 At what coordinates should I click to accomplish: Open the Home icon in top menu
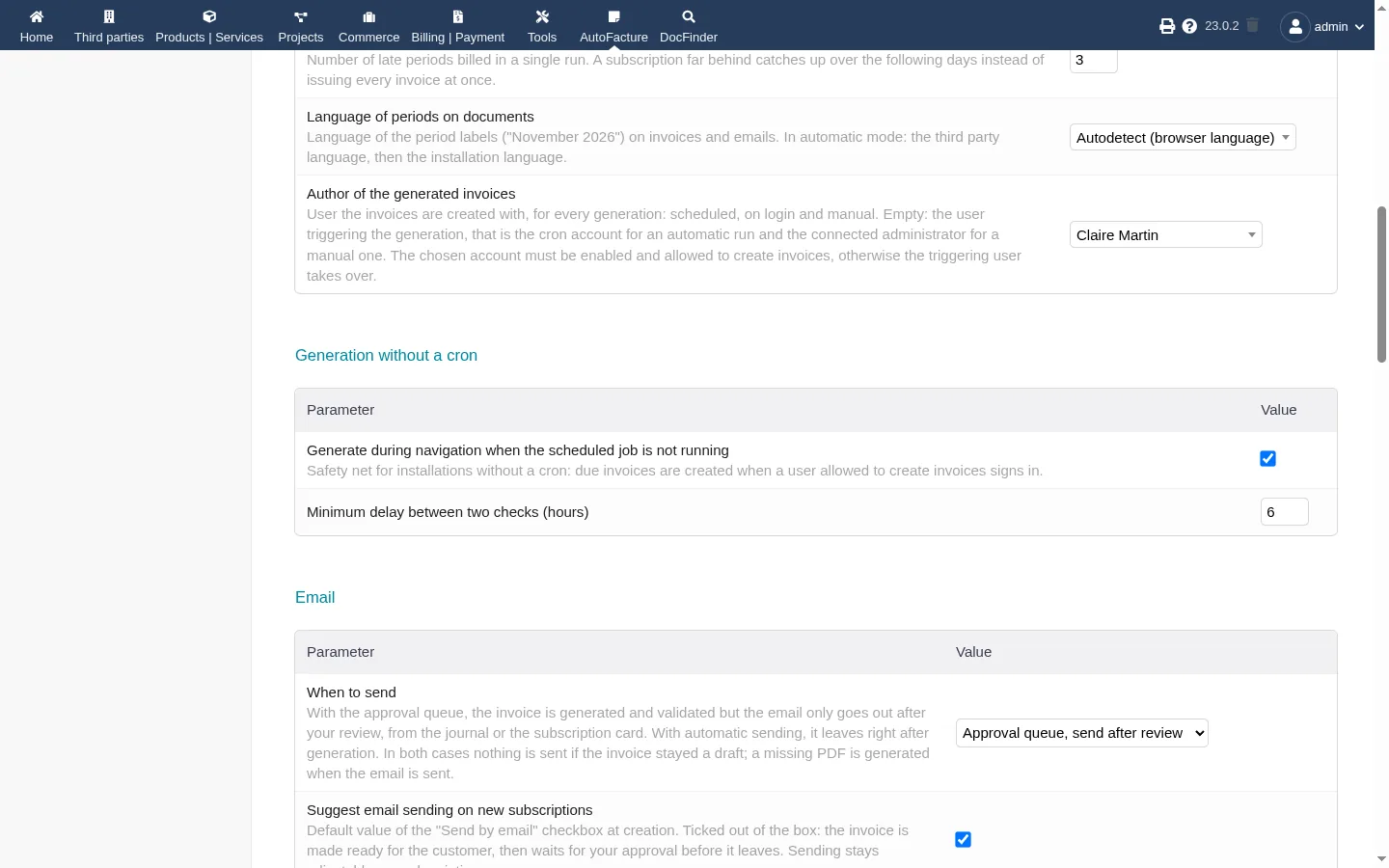click(x=37, y=16)
